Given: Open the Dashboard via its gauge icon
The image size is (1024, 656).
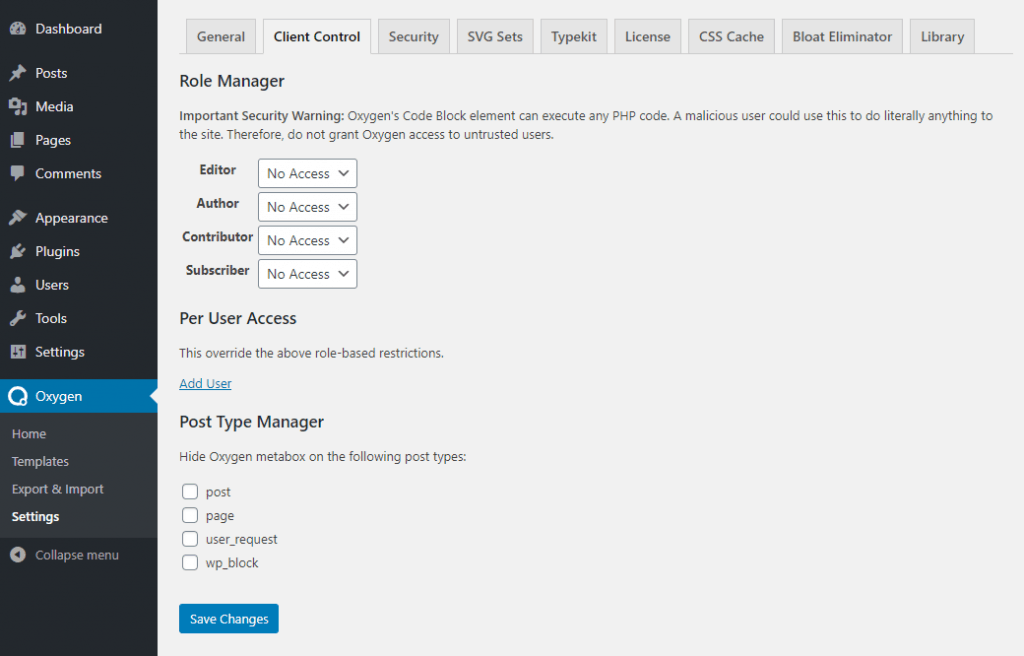Looking at the screenshot, I should click(20, 30).
